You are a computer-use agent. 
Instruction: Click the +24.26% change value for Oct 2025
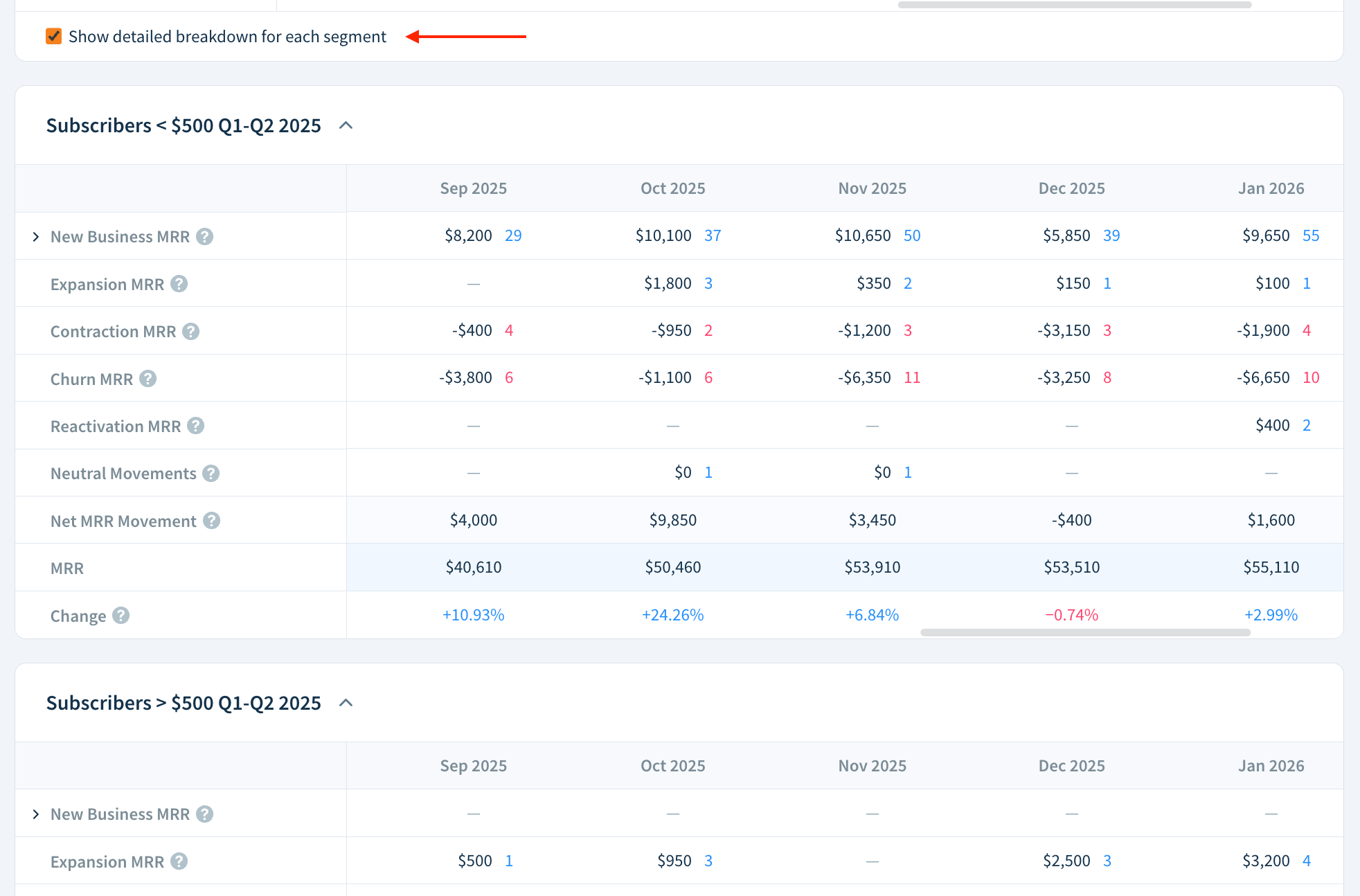coord(672,614)
